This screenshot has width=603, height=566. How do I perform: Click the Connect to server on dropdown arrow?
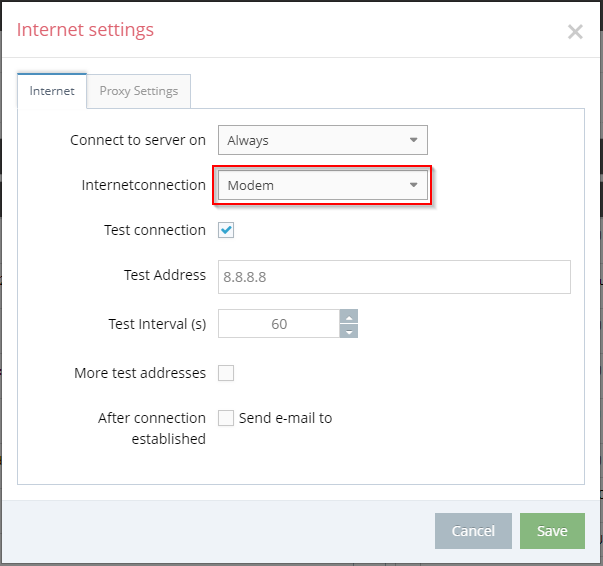[x=413, y=140]
